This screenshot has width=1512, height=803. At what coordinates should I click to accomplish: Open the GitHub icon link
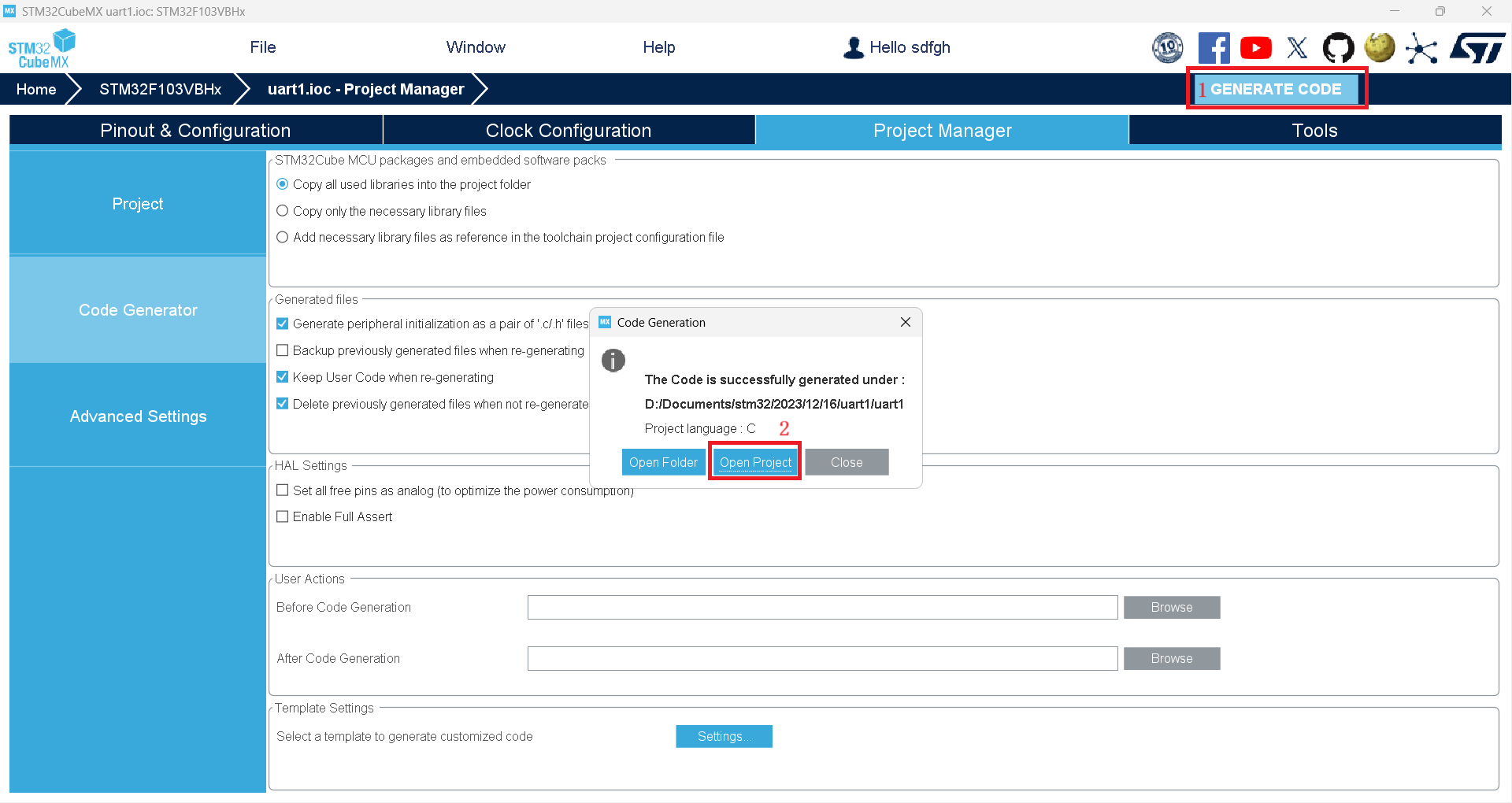click(1338, 48)
